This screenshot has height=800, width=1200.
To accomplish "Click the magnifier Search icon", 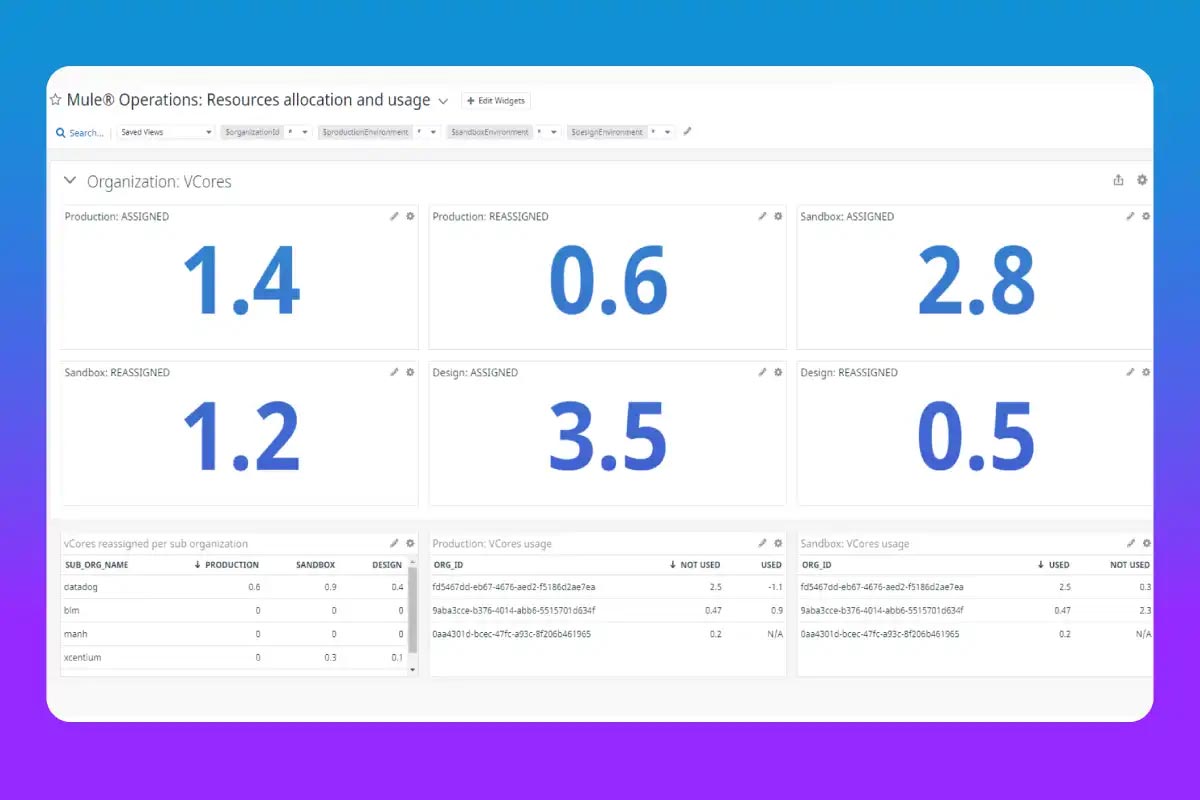I will point(61,132).
